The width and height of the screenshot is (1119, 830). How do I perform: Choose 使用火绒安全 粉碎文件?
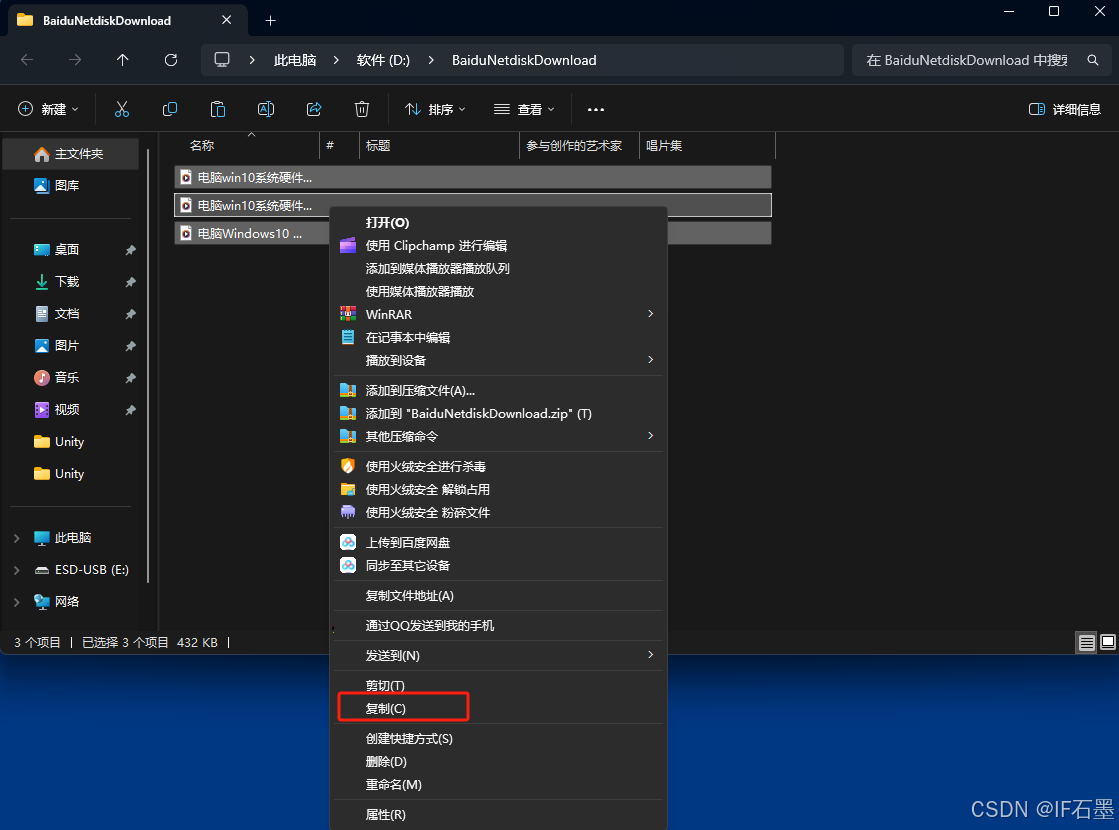(498, 512)
